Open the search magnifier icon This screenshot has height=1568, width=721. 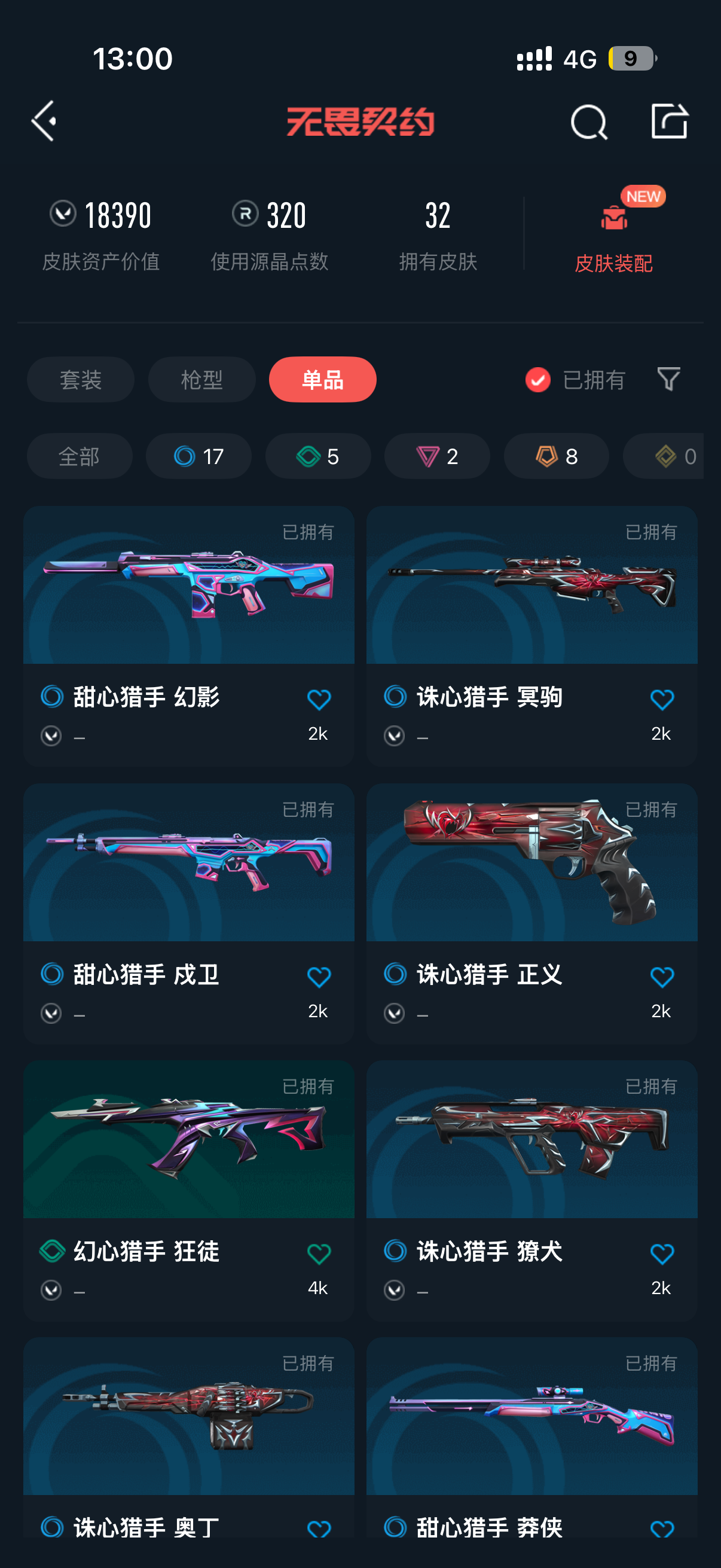pos(588,122)
